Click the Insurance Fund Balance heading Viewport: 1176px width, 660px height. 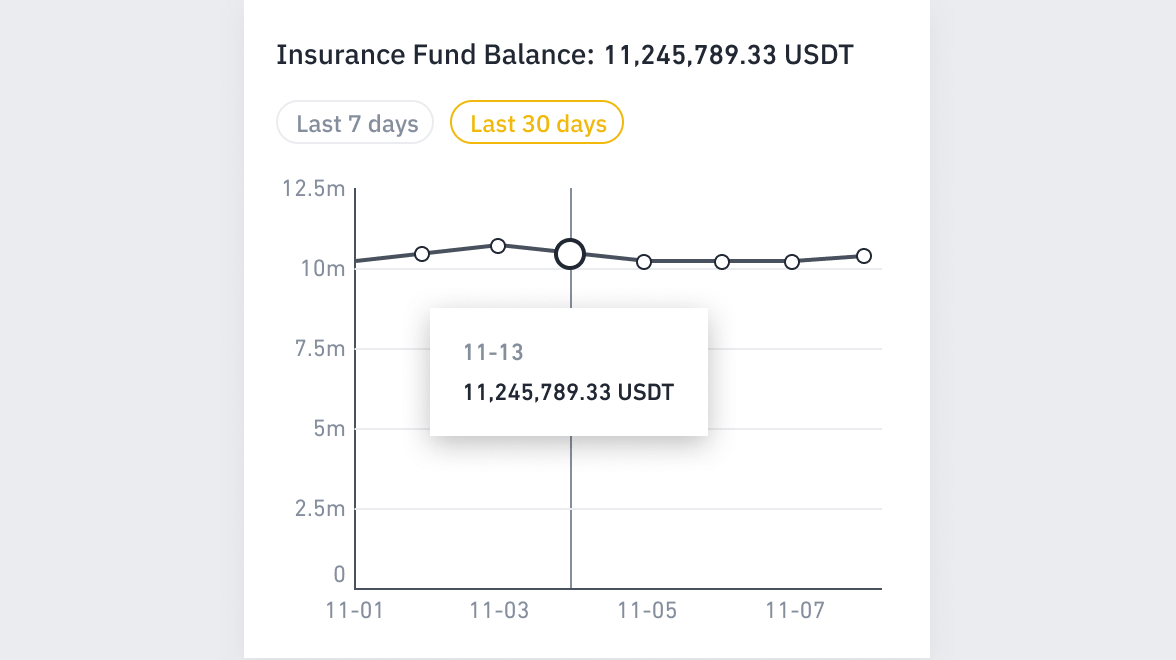click(565, 54)
